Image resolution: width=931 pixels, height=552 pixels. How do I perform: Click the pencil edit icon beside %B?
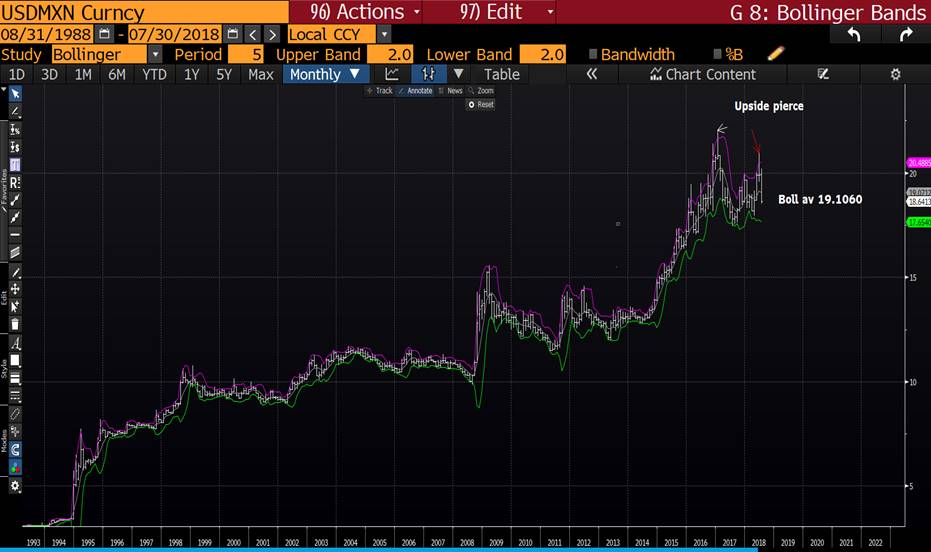tap(776, 54)
